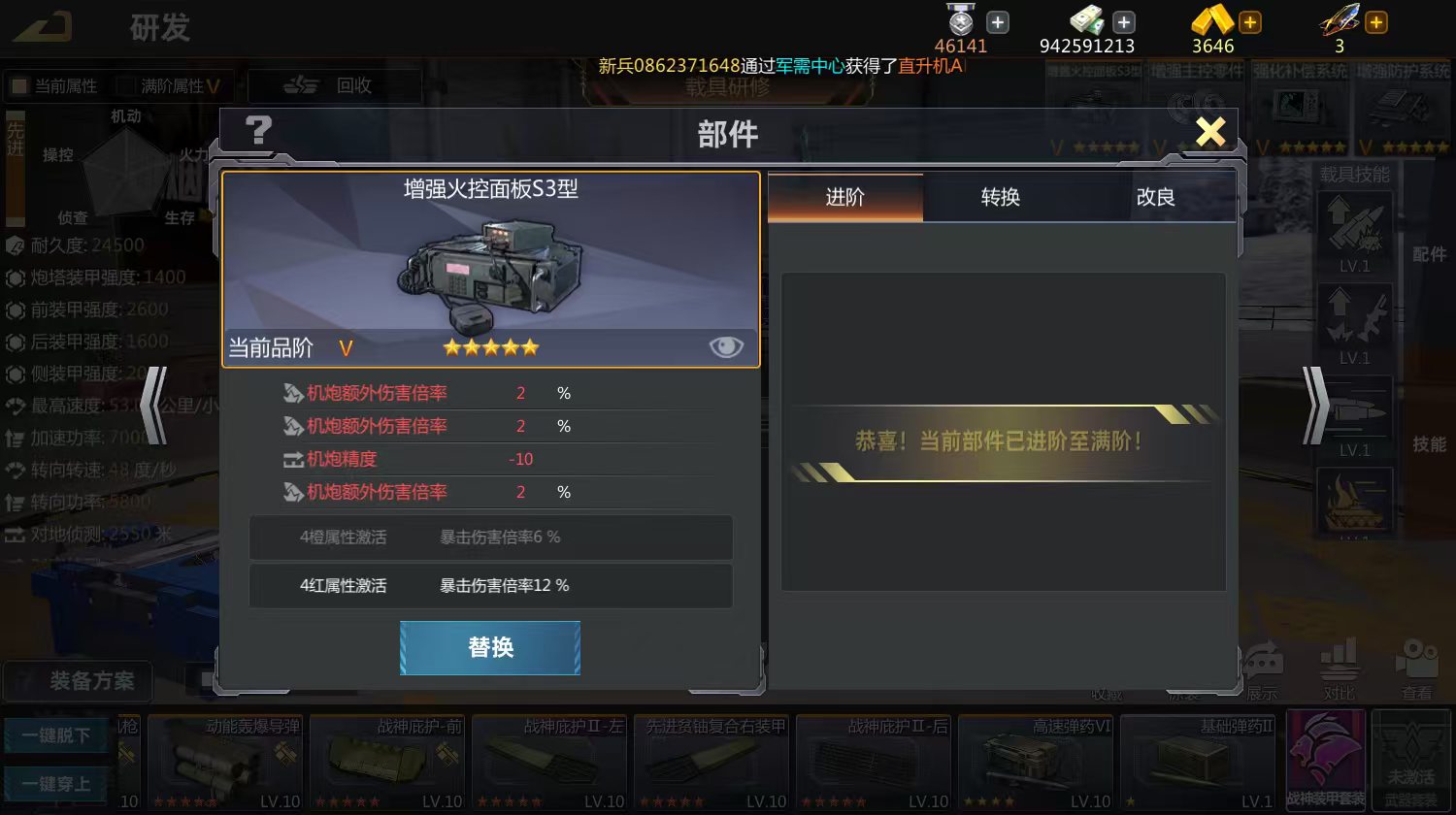Switch to the 改良 tab
This screenshot has height=815, width=1456.
(x=1156, y=197)
